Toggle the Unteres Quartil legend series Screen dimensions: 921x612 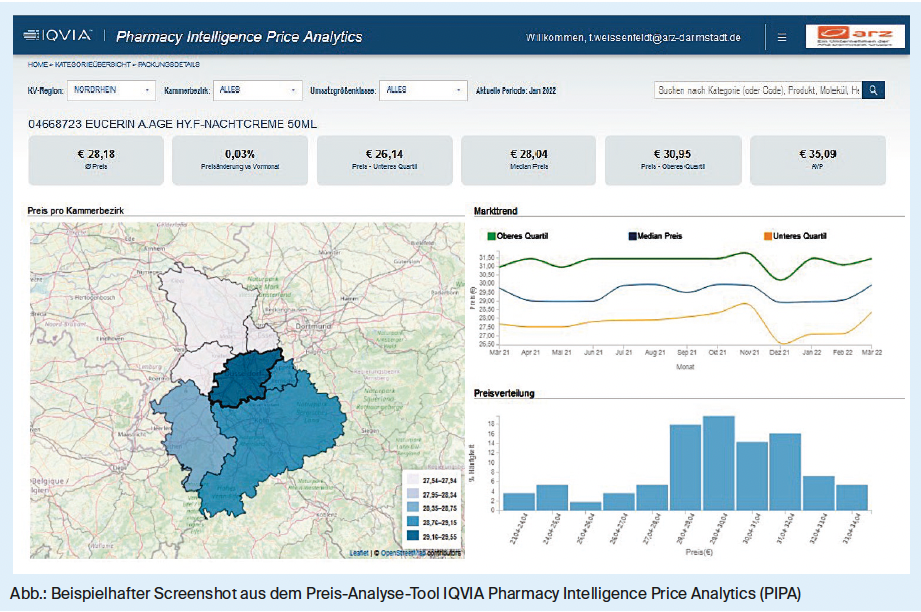pyautogui.click(x=795, y=236)
